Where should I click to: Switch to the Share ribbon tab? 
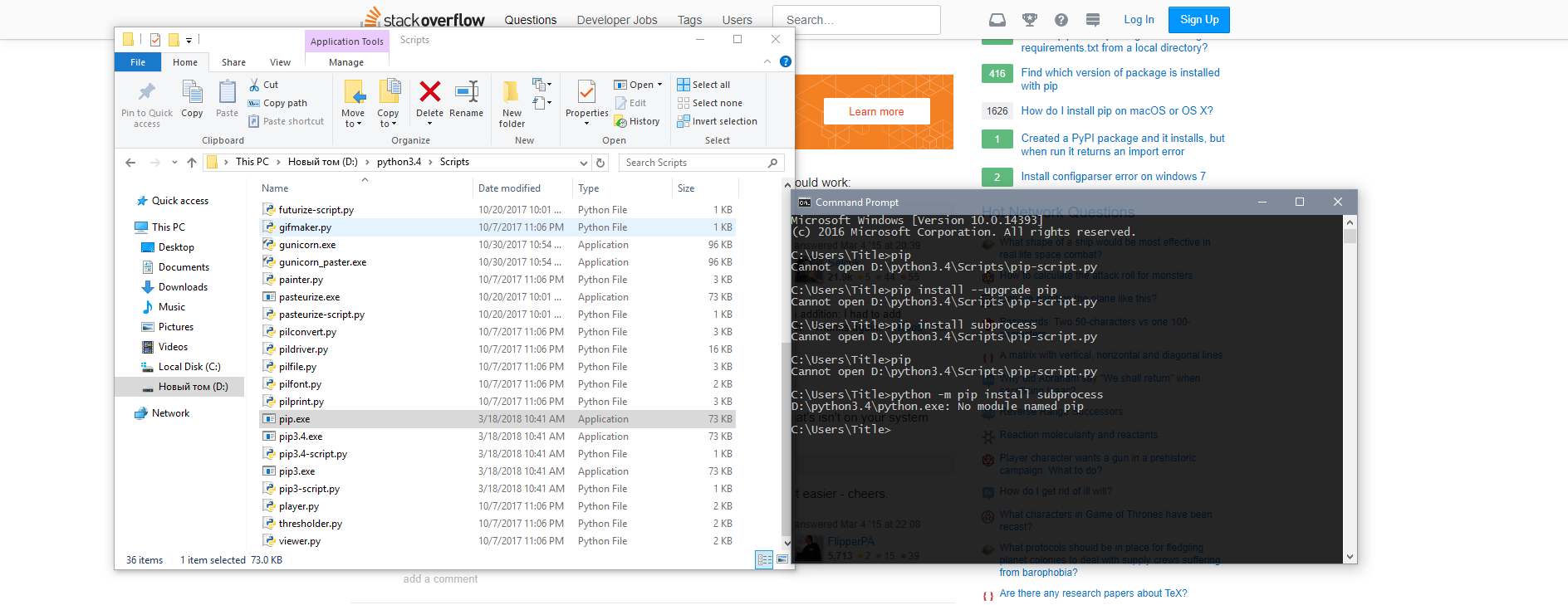pyautogui.click(x=233, y=62)
